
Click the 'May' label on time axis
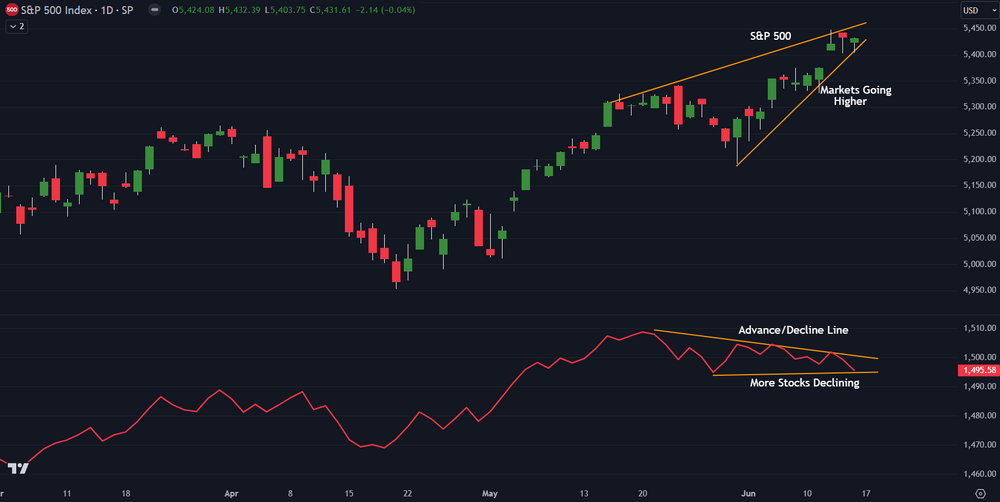point(489,493)
